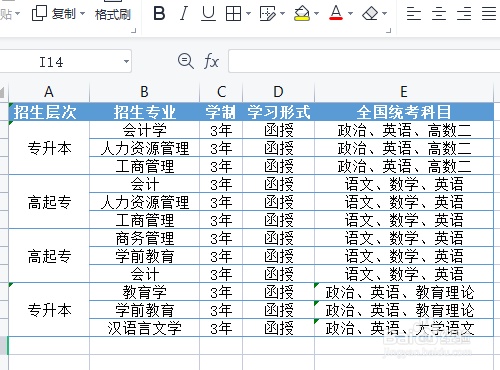Click the draw border pencil icon
The height and width of the screenshot is (370, 500).
pyautogui.click(x=268, y=14)
